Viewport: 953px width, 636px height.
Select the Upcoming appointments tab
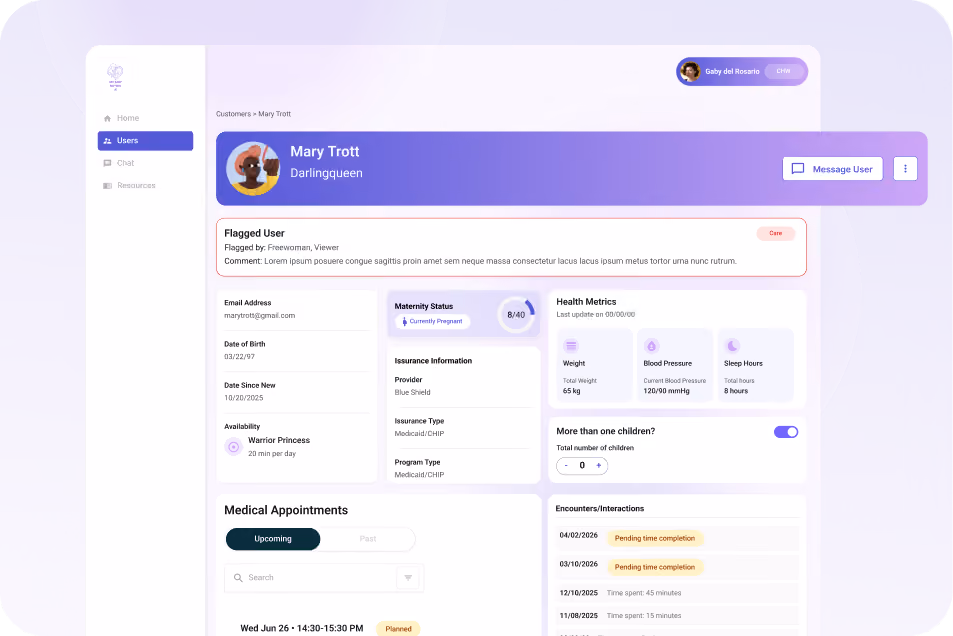[273, 539]
